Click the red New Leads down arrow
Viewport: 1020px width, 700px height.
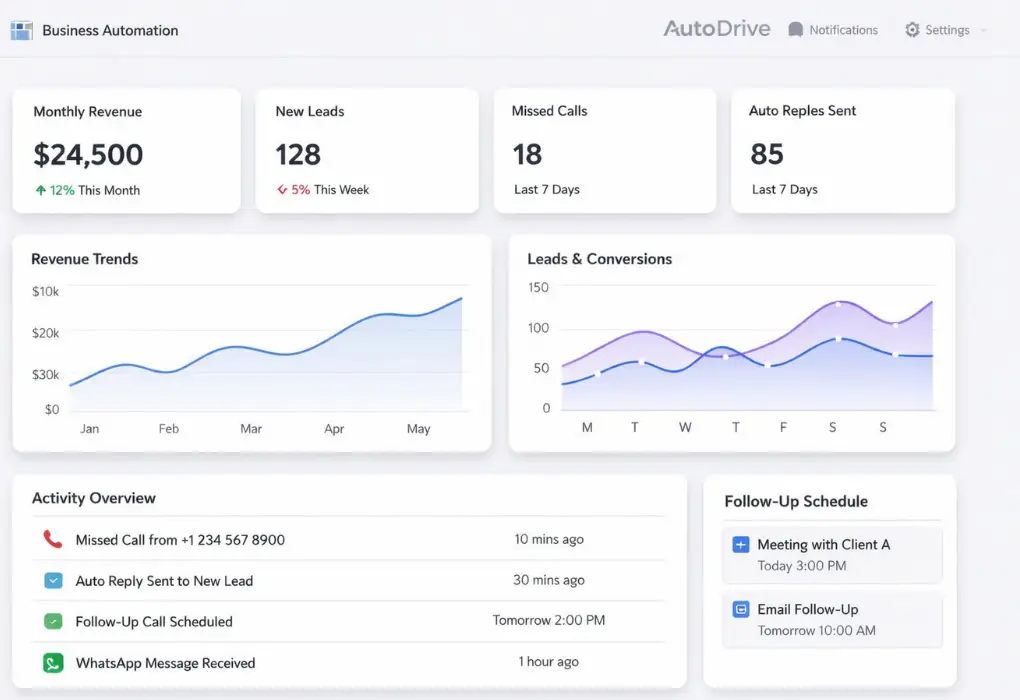pos(282,190)
